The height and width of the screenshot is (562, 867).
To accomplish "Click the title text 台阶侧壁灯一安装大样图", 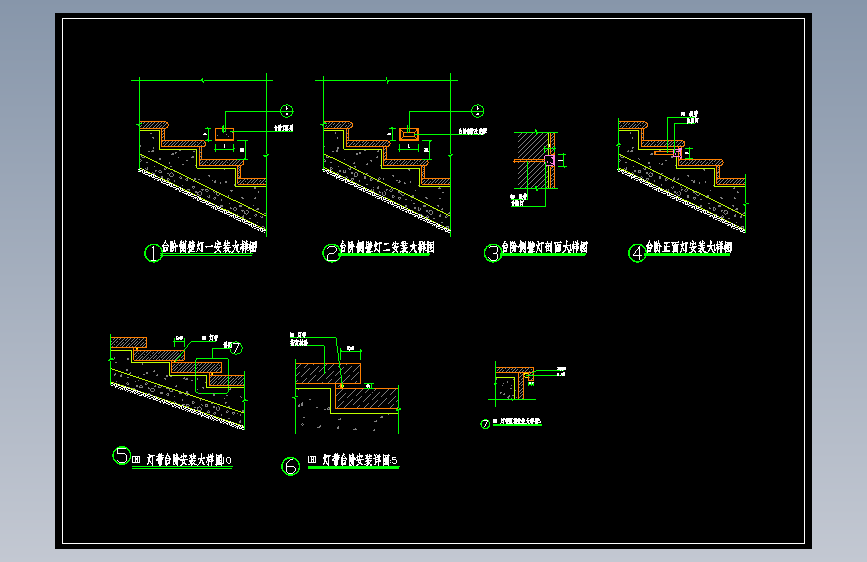I will coord(210,247).
